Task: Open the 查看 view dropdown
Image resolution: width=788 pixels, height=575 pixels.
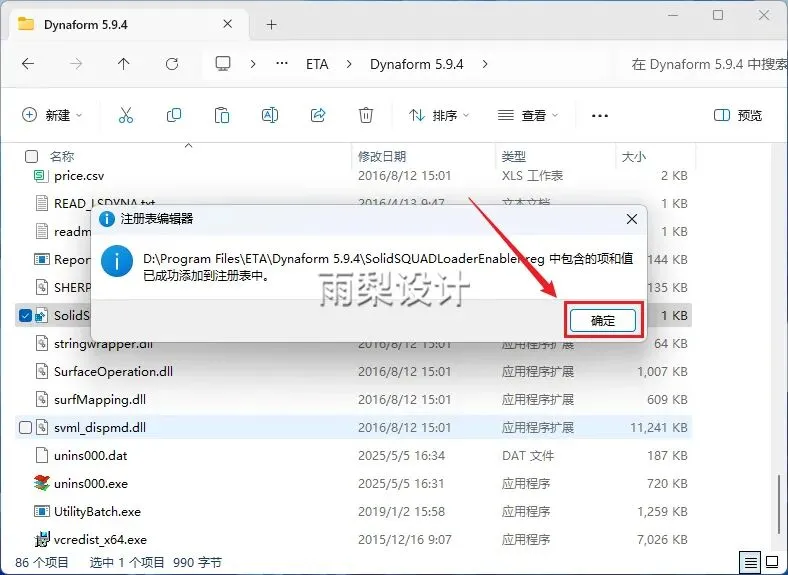Action: point(528,115)
